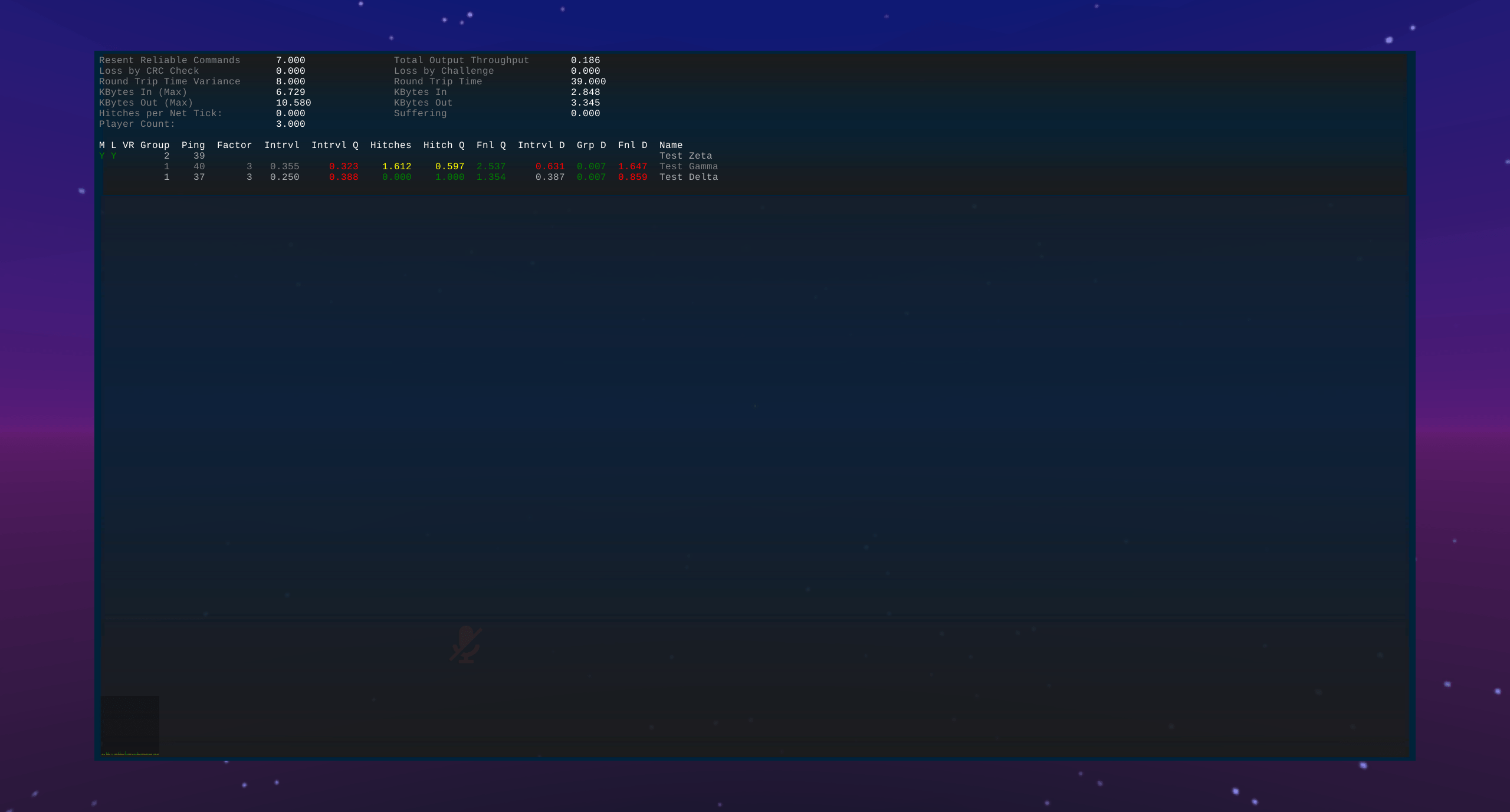
Task: Select the green 1.354 Fnl Q value
Action: (491, 177)
